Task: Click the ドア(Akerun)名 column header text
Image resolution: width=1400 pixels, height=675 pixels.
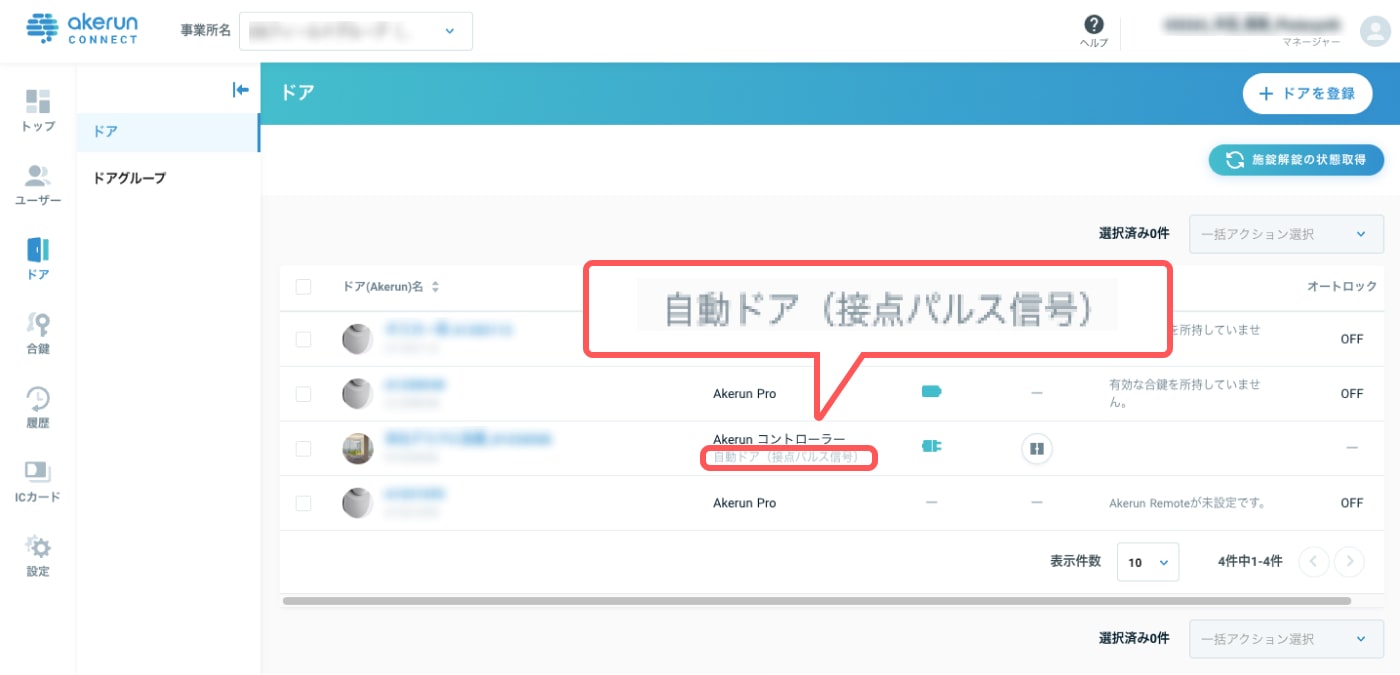Action: click(x=383, y=287)
